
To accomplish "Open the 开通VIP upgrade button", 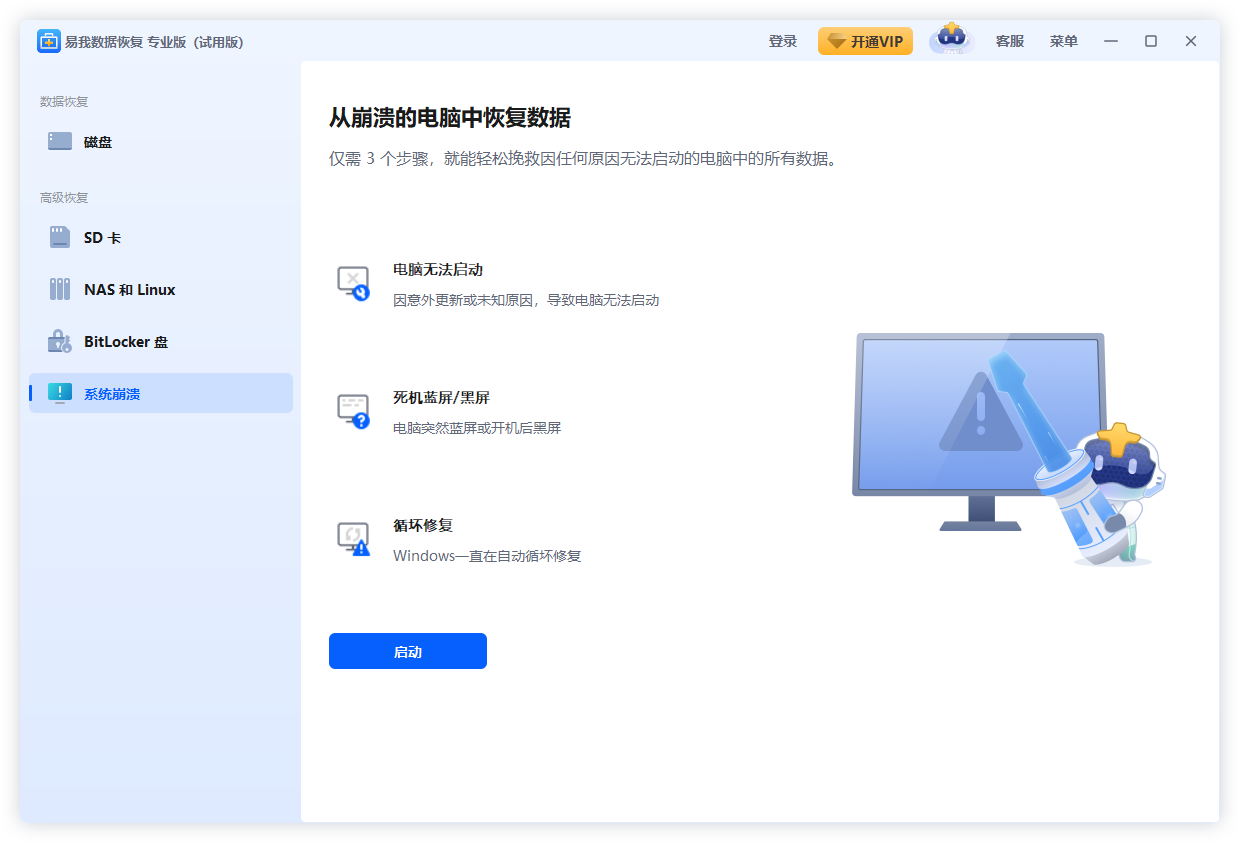I will pyautogui.click(x=865, y=41).
